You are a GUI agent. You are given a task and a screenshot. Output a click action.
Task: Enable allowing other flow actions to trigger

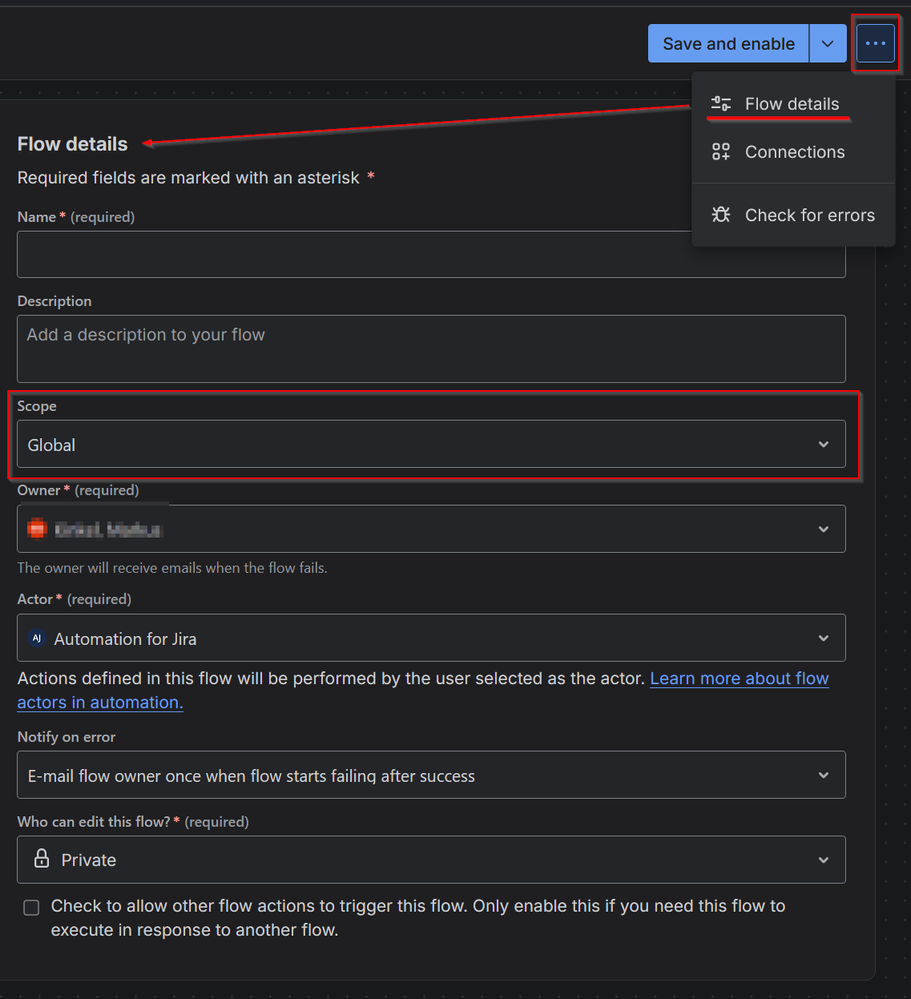click(31, 907)
